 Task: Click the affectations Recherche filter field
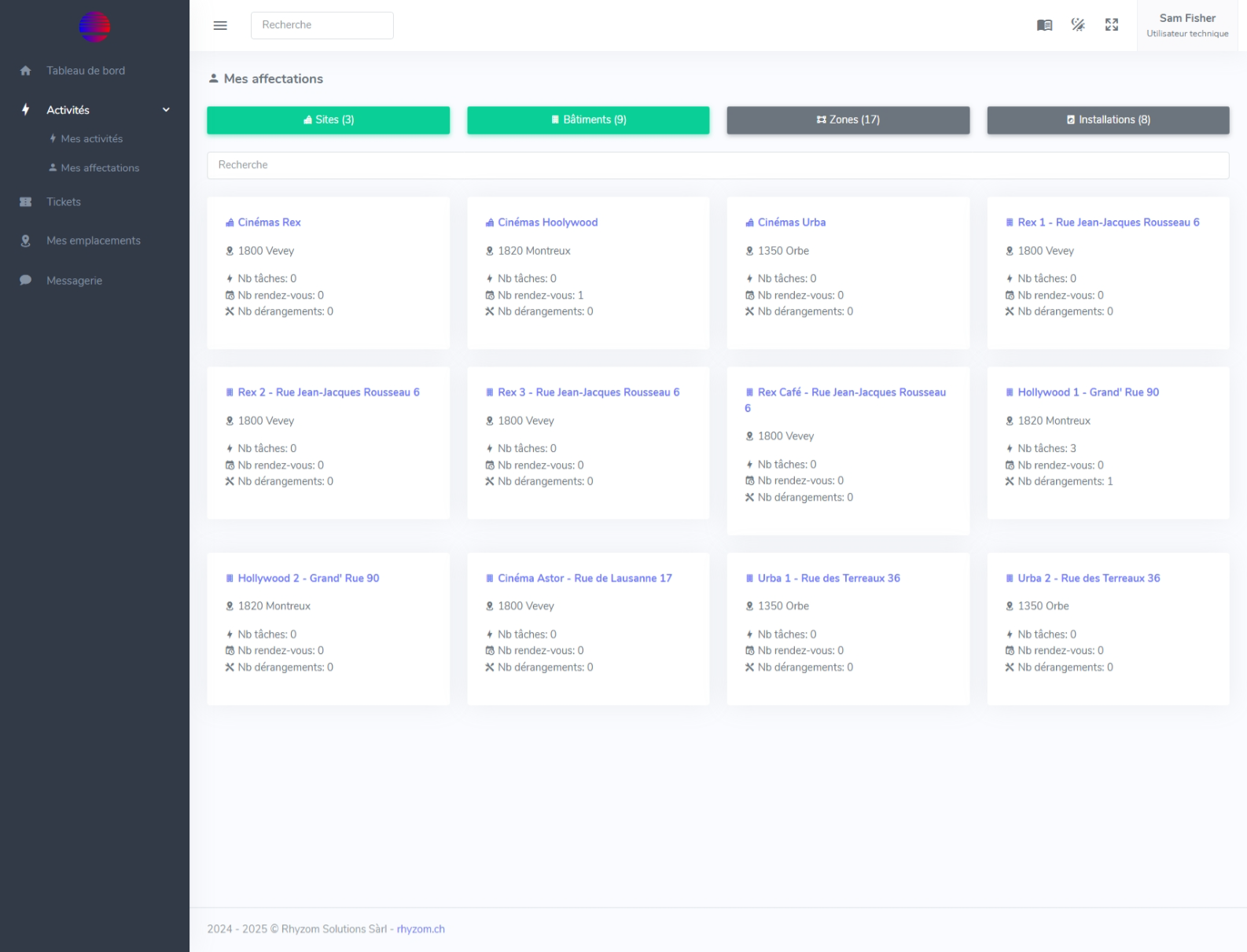[717, 165]
